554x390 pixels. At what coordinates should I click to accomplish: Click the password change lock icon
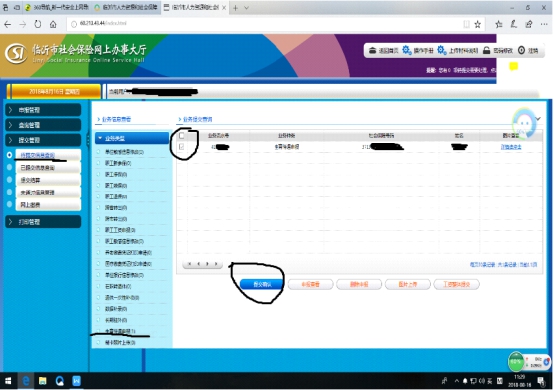click(487, 51)
